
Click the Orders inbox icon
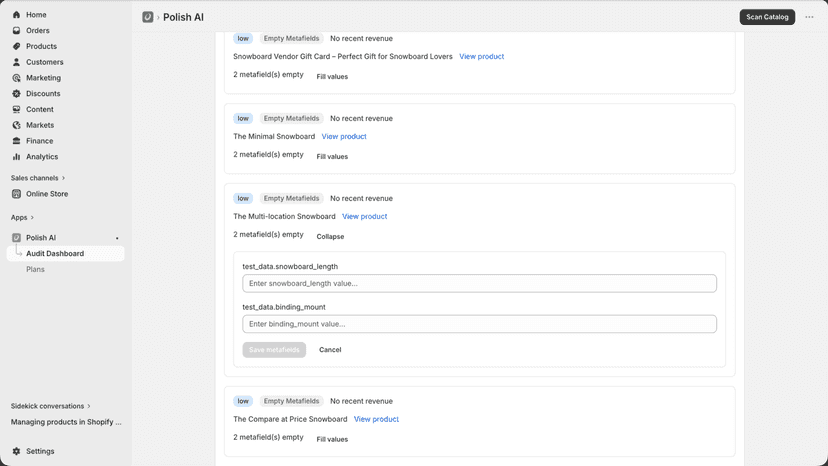point(16,31)
